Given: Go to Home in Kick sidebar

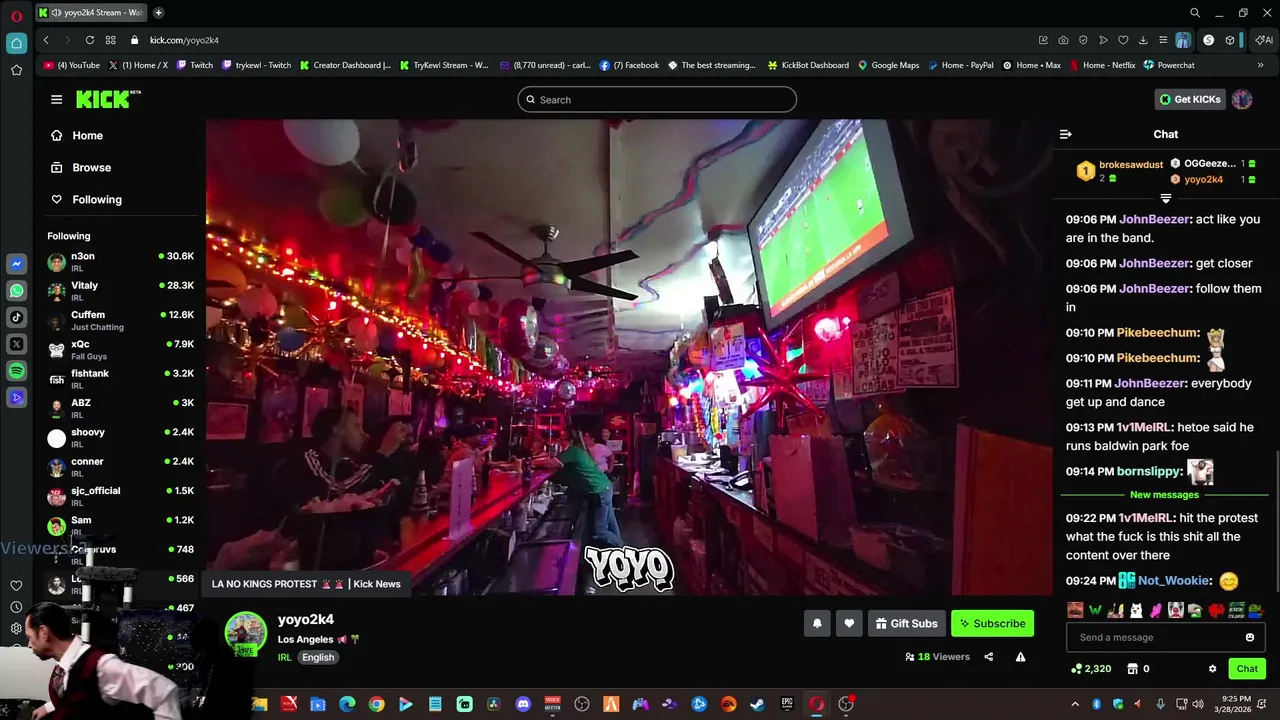Looking at the screenshot, I should [77, 135].
